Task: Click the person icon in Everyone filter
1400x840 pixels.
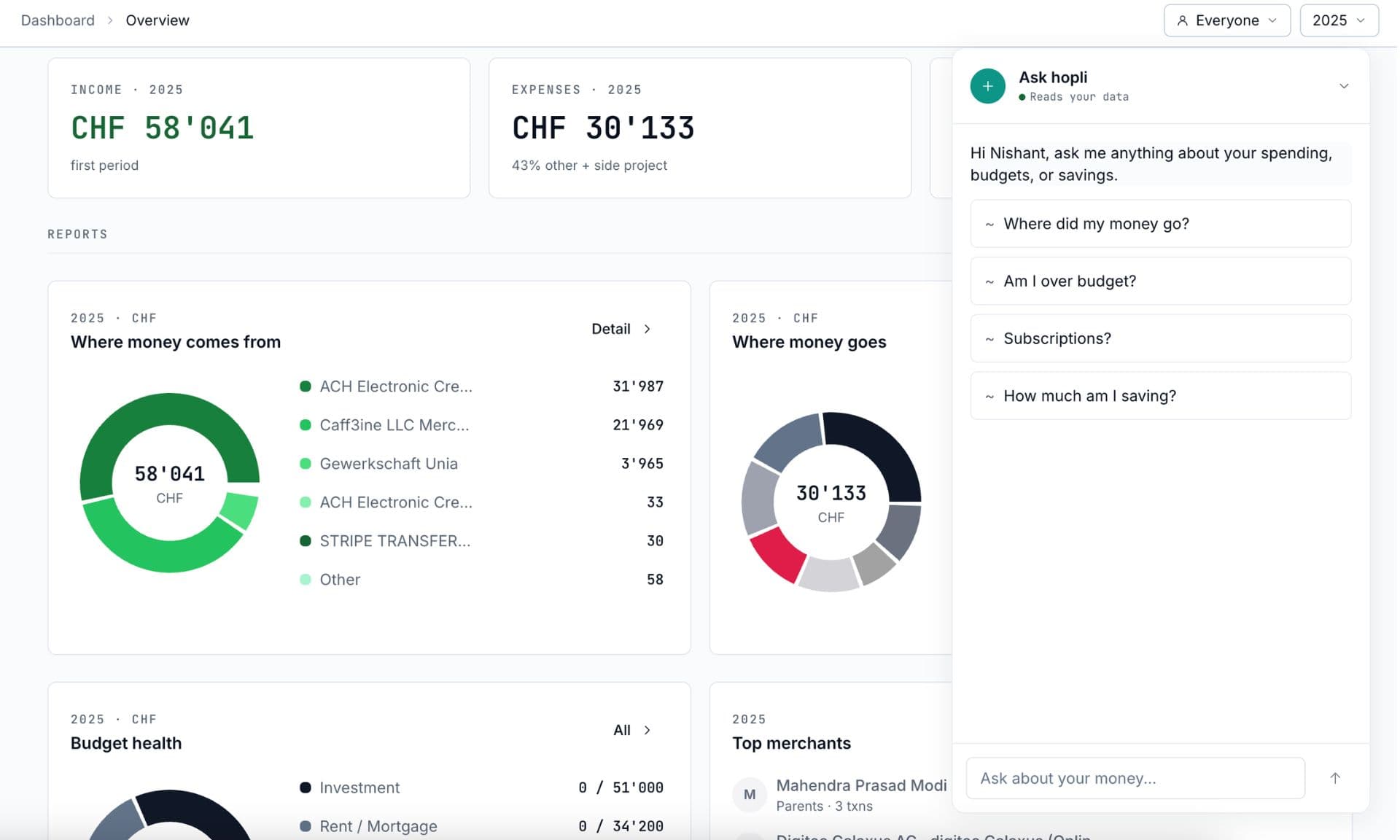Action: (x=1182, y=20)
